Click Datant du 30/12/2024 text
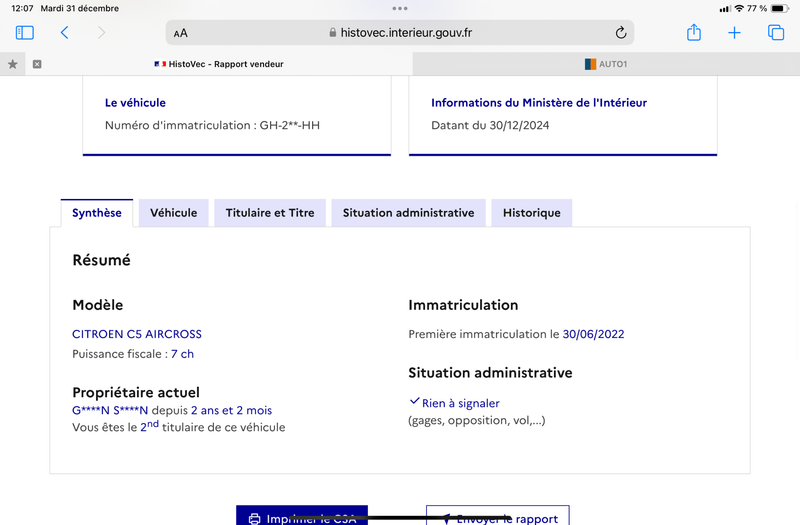Viewport: 800px width, 525px height. click(x=490, y=125)
